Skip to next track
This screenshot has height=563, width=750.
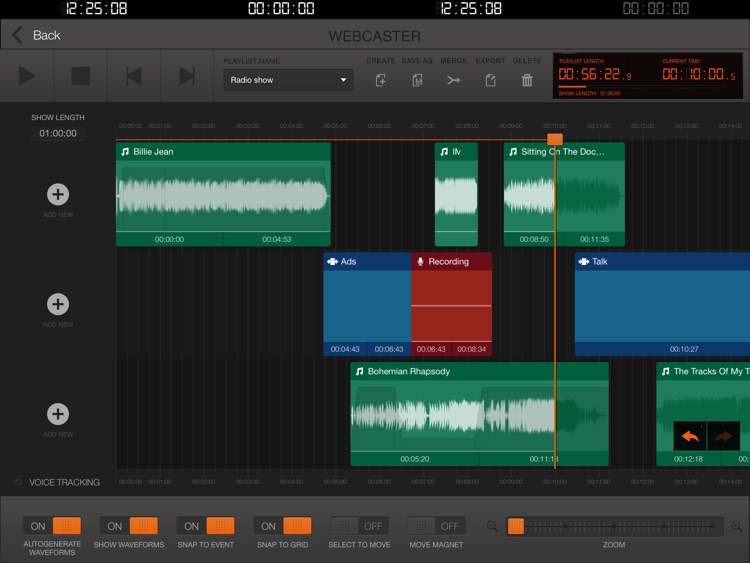point(187,76)
